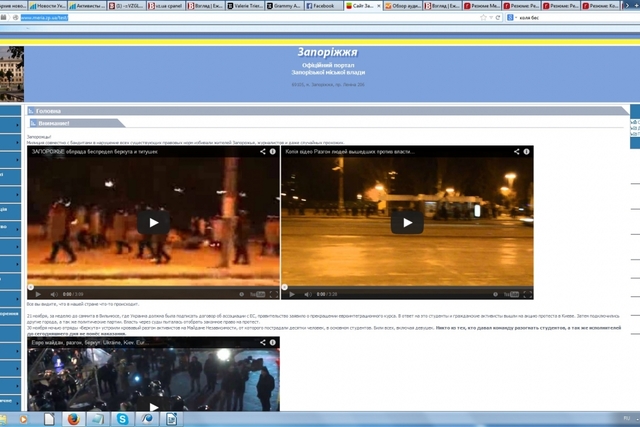Click the city hall building image in the header
The height and width of the screenshot is (427, 640).
[12, 74]
